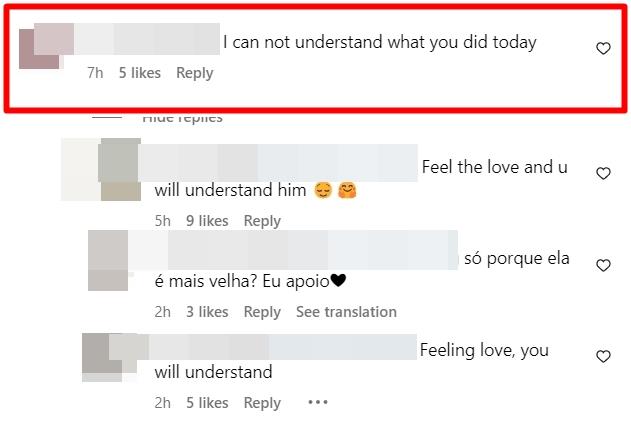View the 9 likes on first reply
The height and width of the screenshot is (440, 631).
207,221
